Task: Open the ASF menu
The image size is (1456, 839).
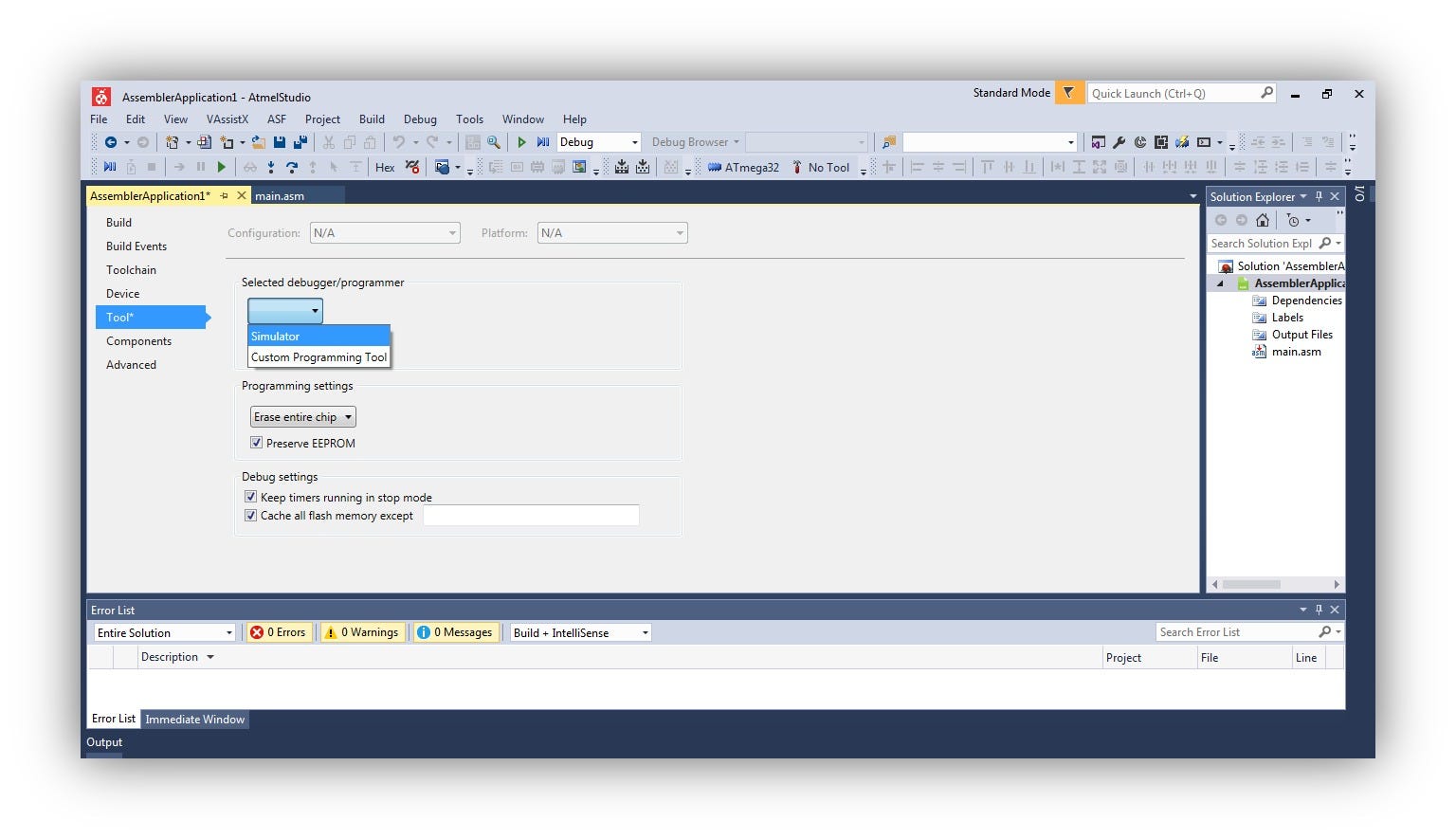Action: tap(277, 119)
